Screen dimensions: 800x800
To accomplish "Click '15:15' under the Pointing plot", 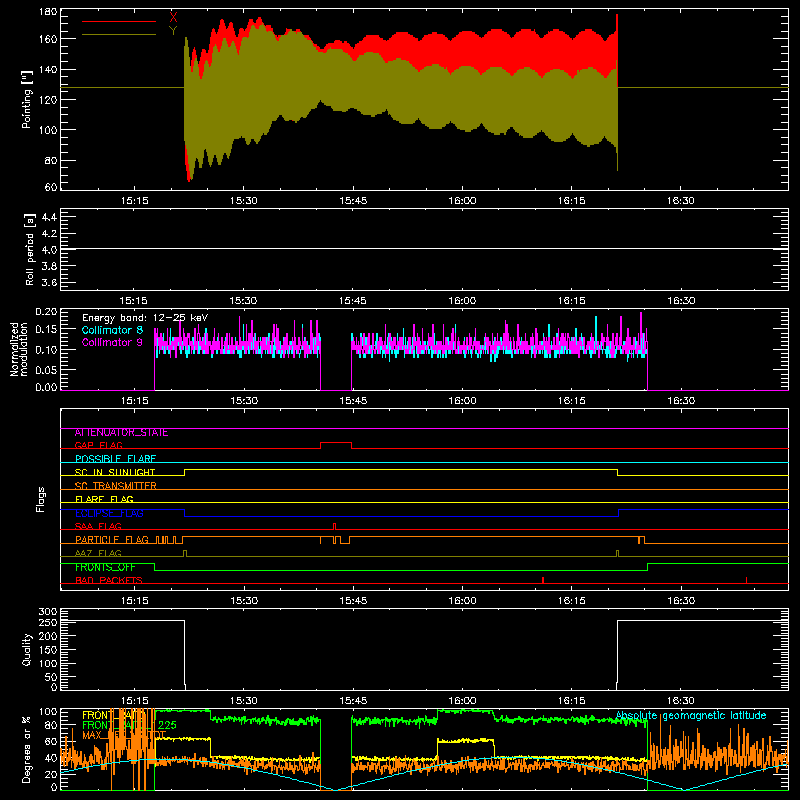I will [x=134, y=201].
